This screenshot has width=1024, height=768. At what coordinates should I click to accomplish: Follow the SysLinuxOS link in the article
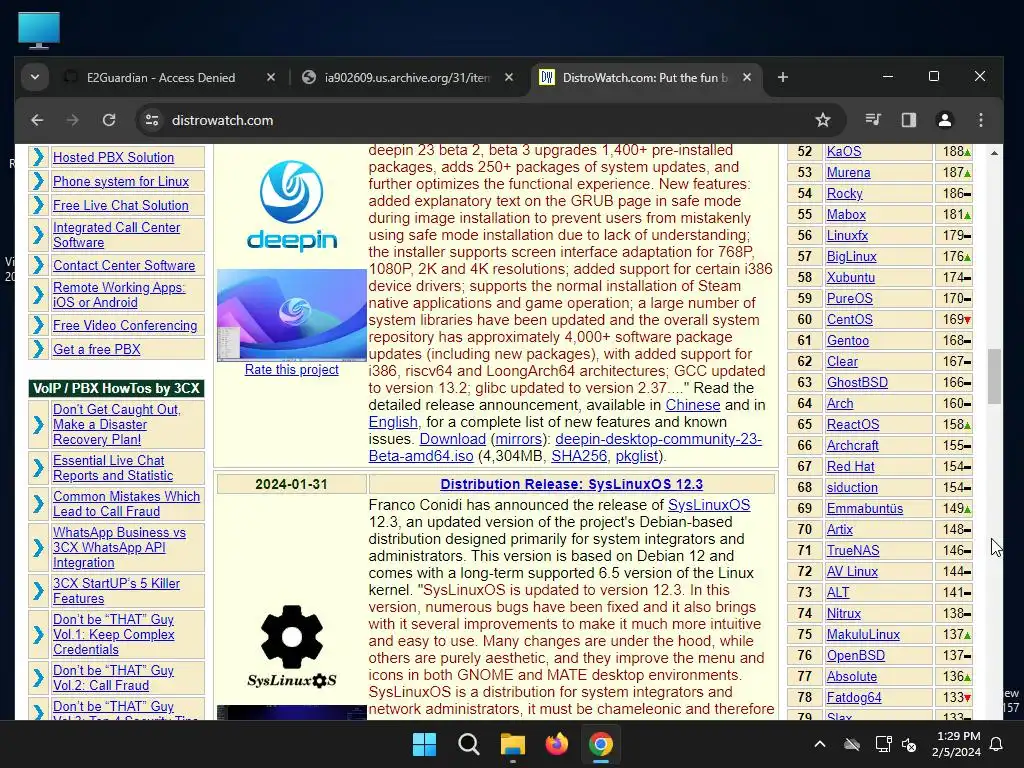click(709, 505)
